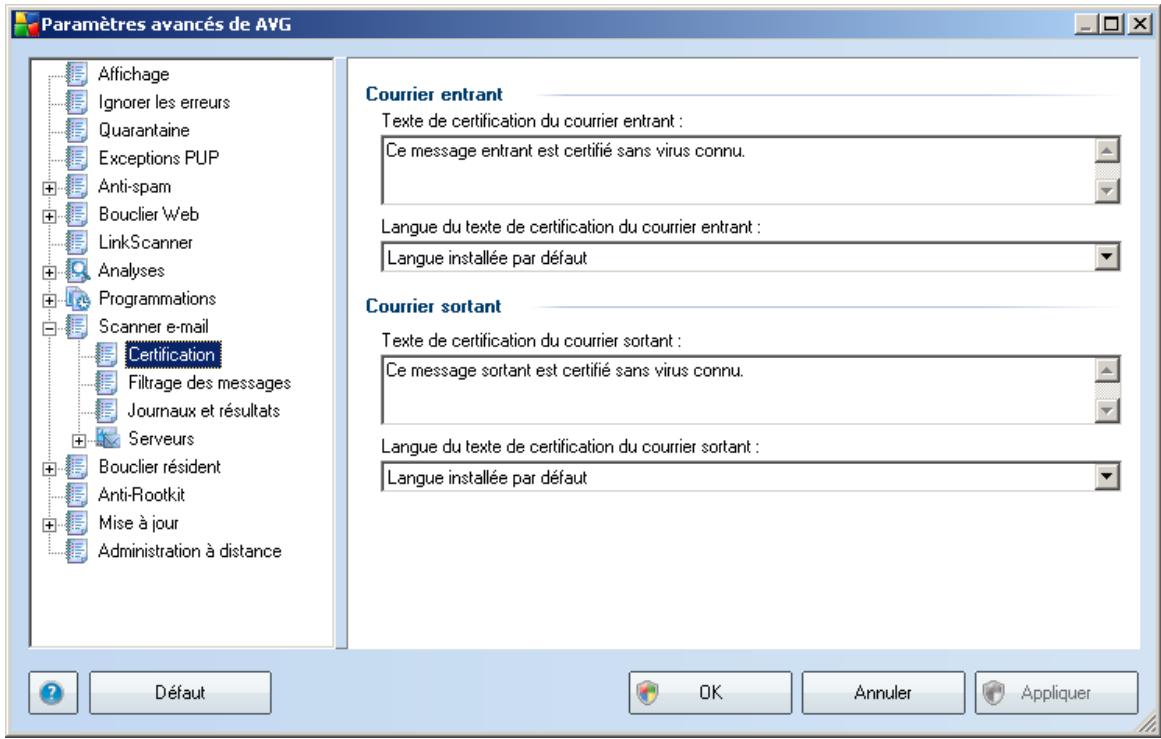The image size is (1161, 739).
Task: Click incoming text box scroll down arrow
Action: [1106, 190]
